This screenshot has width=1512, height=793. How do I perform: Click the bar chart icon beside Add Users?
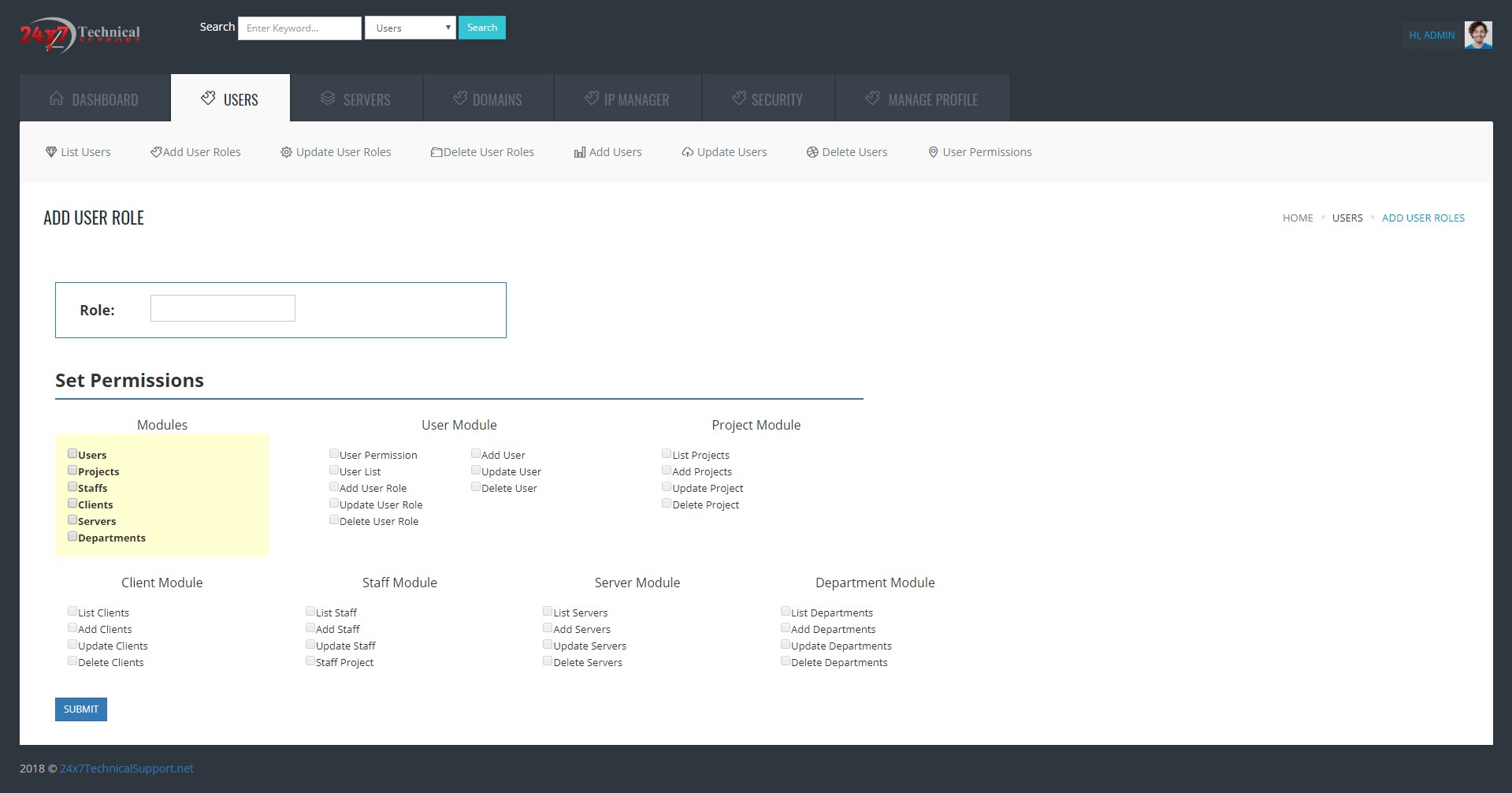(x=579, y=152)
